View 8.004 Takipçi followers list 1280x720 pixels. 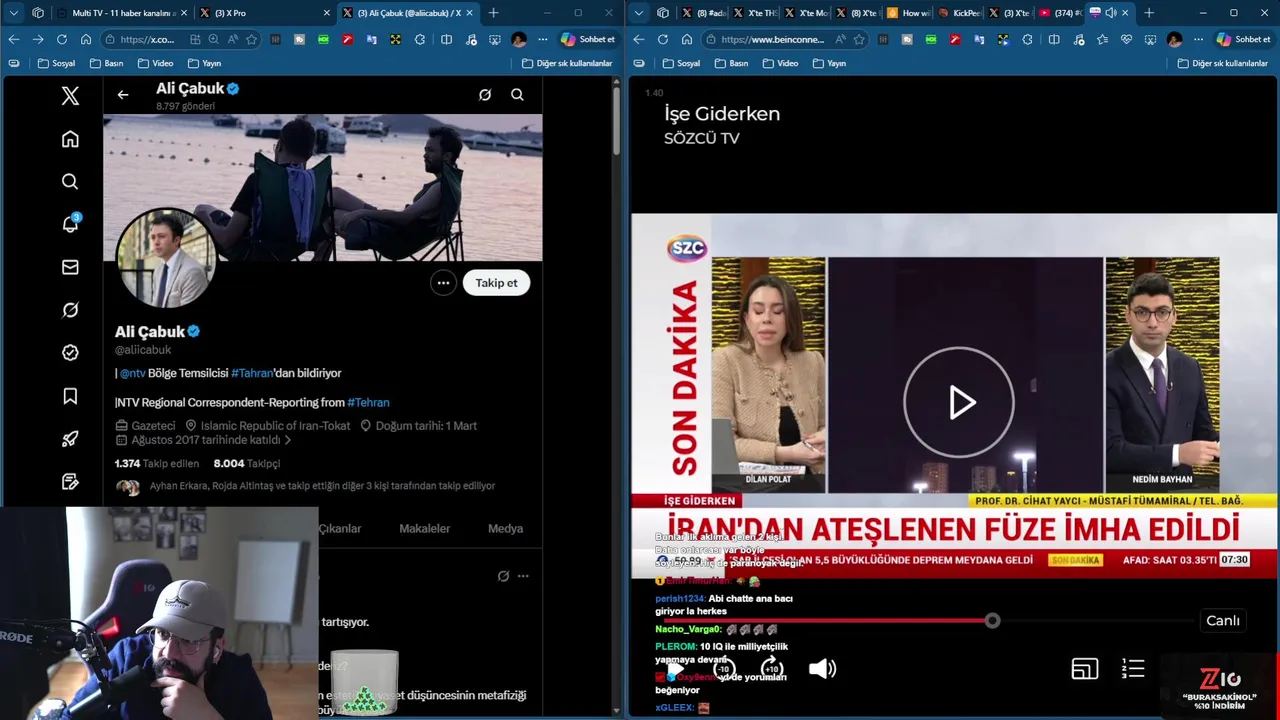(247, 464)
